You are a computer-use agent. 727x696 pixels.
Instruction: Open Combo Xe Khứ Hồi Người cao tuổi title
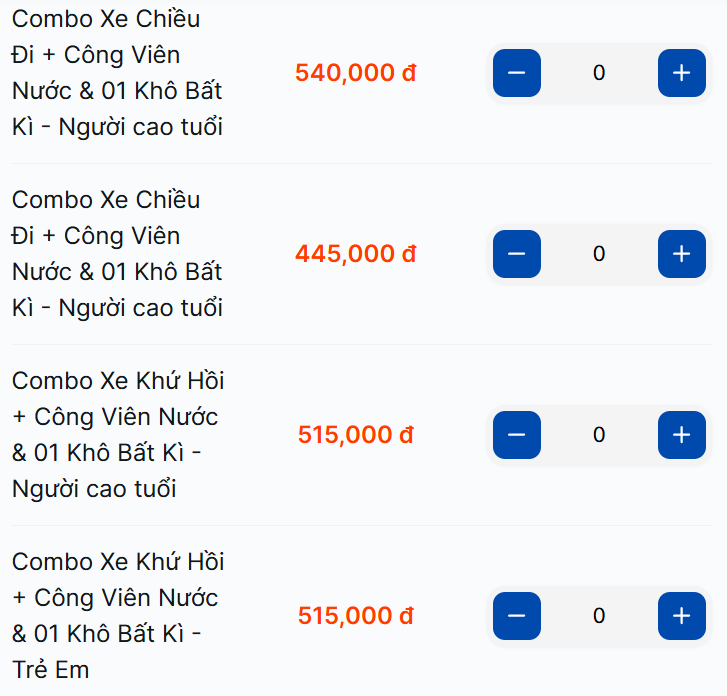[x=117, y=435]
